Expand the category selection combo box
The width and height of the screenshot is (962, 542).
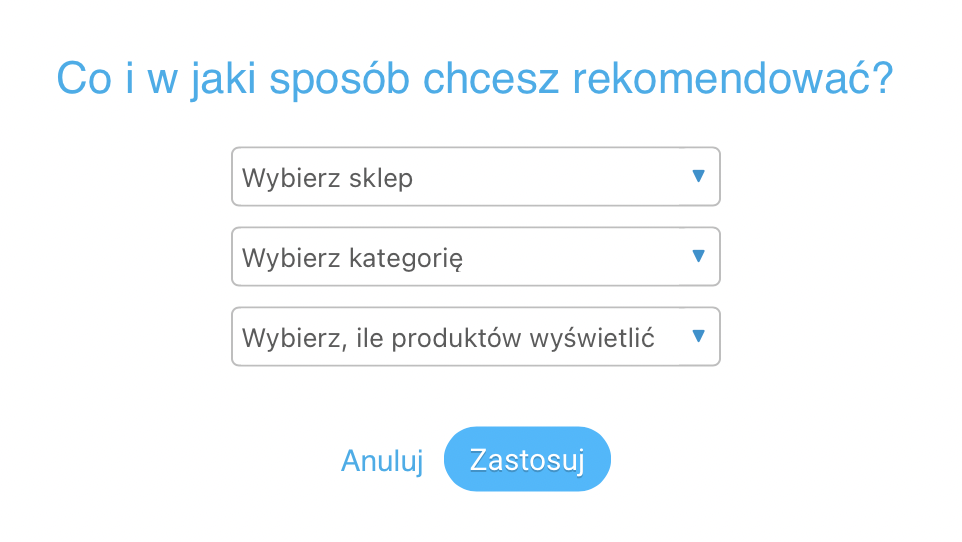click(x=475, y=257)
